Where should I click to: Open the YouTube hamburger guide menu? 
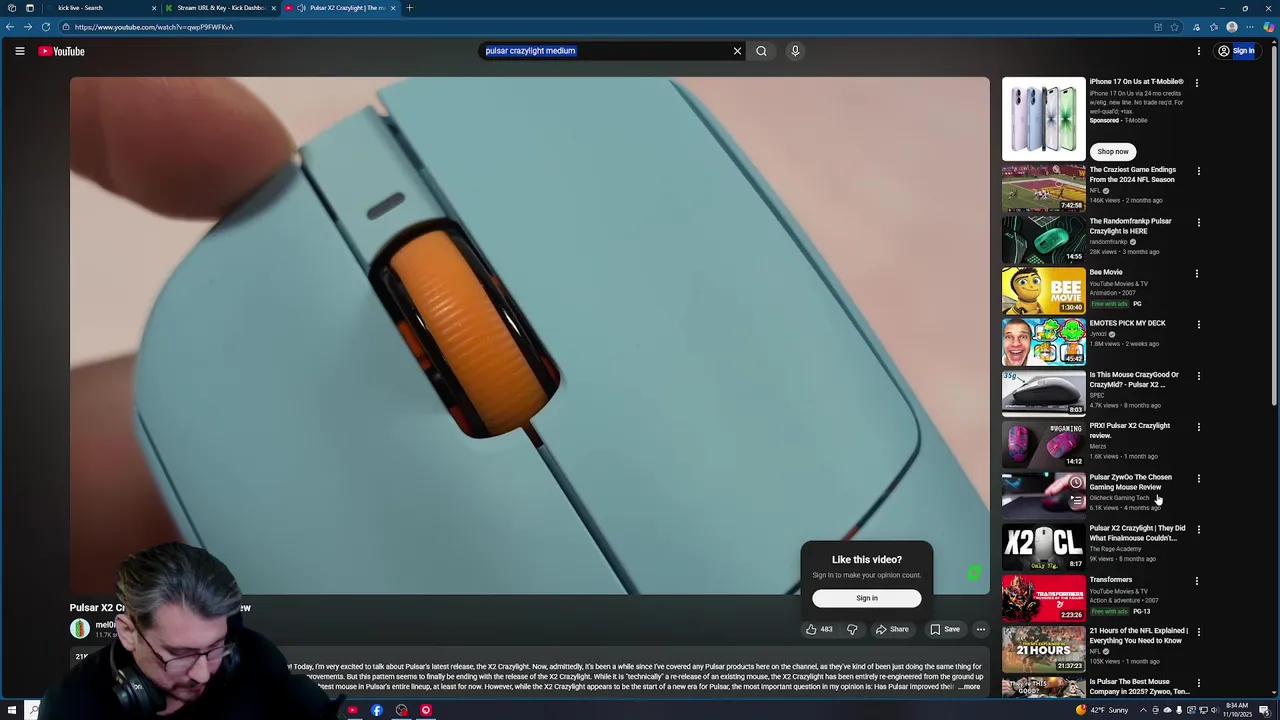tap(19, 51)
